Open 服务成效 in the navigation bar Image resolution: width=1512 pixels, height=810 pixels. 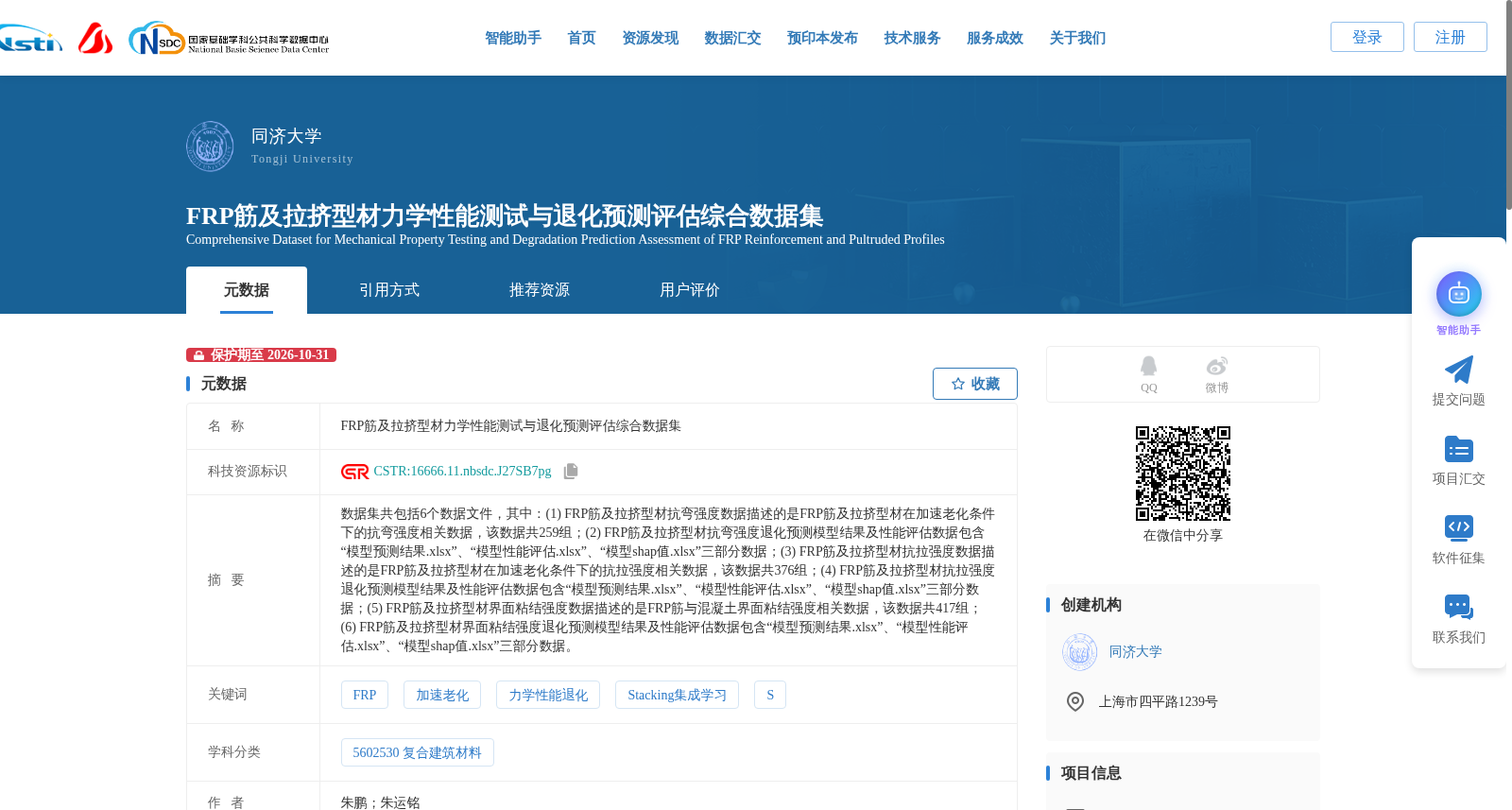point(995,38)
